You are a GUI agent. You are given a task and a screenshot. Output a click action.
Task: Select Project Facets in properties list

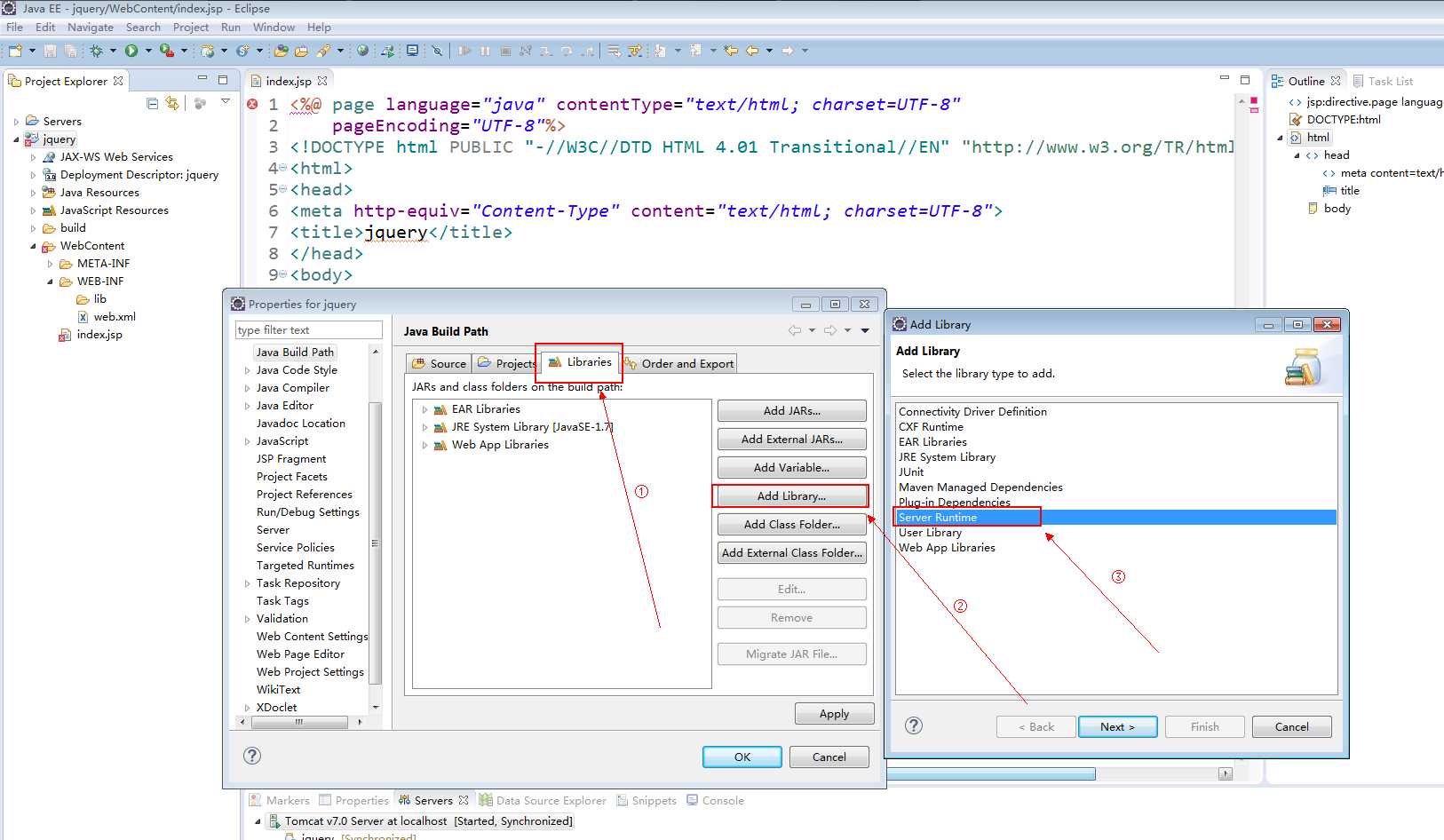coord(291,477)
